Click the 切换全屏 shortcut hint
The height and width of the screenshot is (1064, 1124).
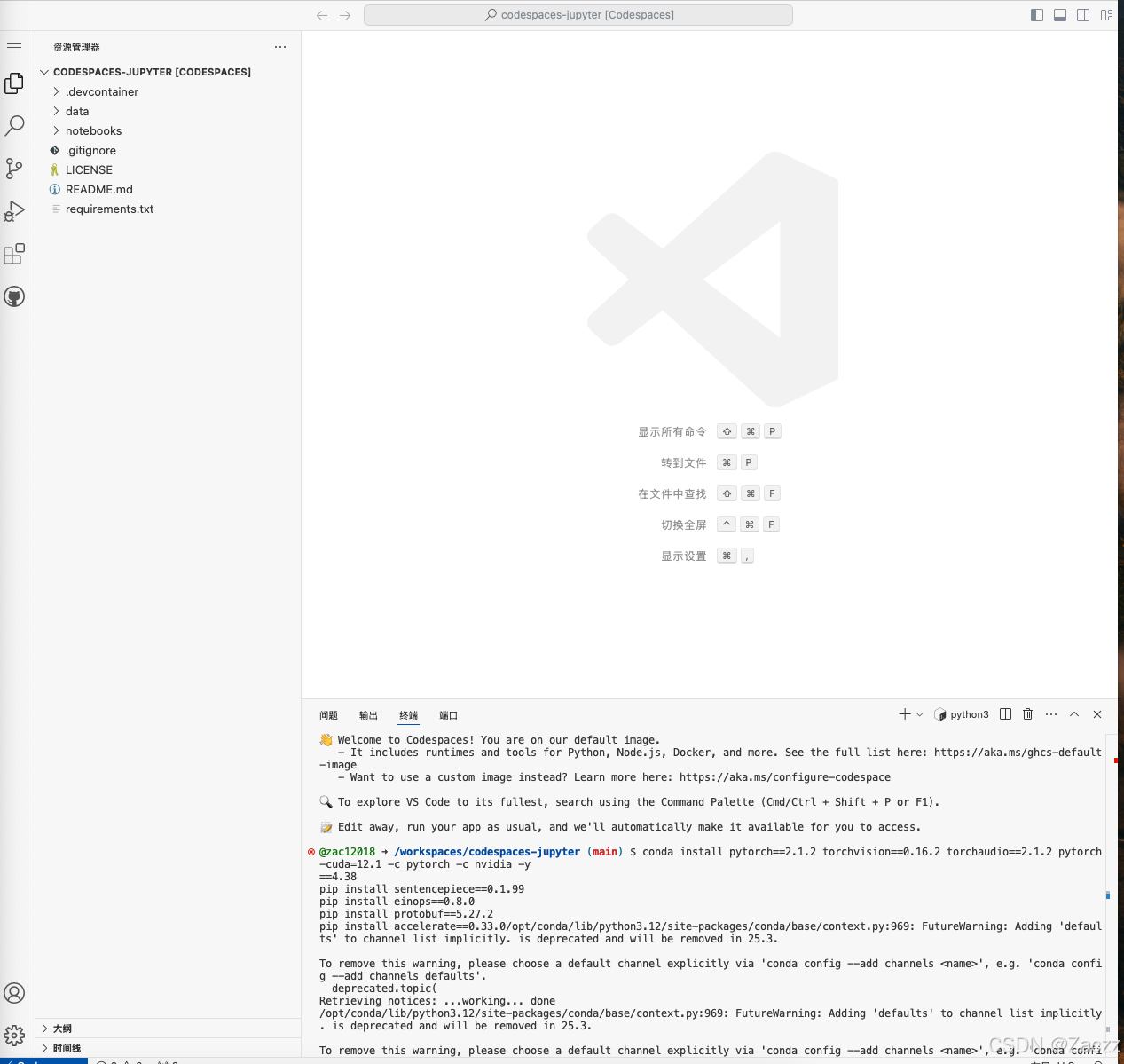click(x=684, y=525)
